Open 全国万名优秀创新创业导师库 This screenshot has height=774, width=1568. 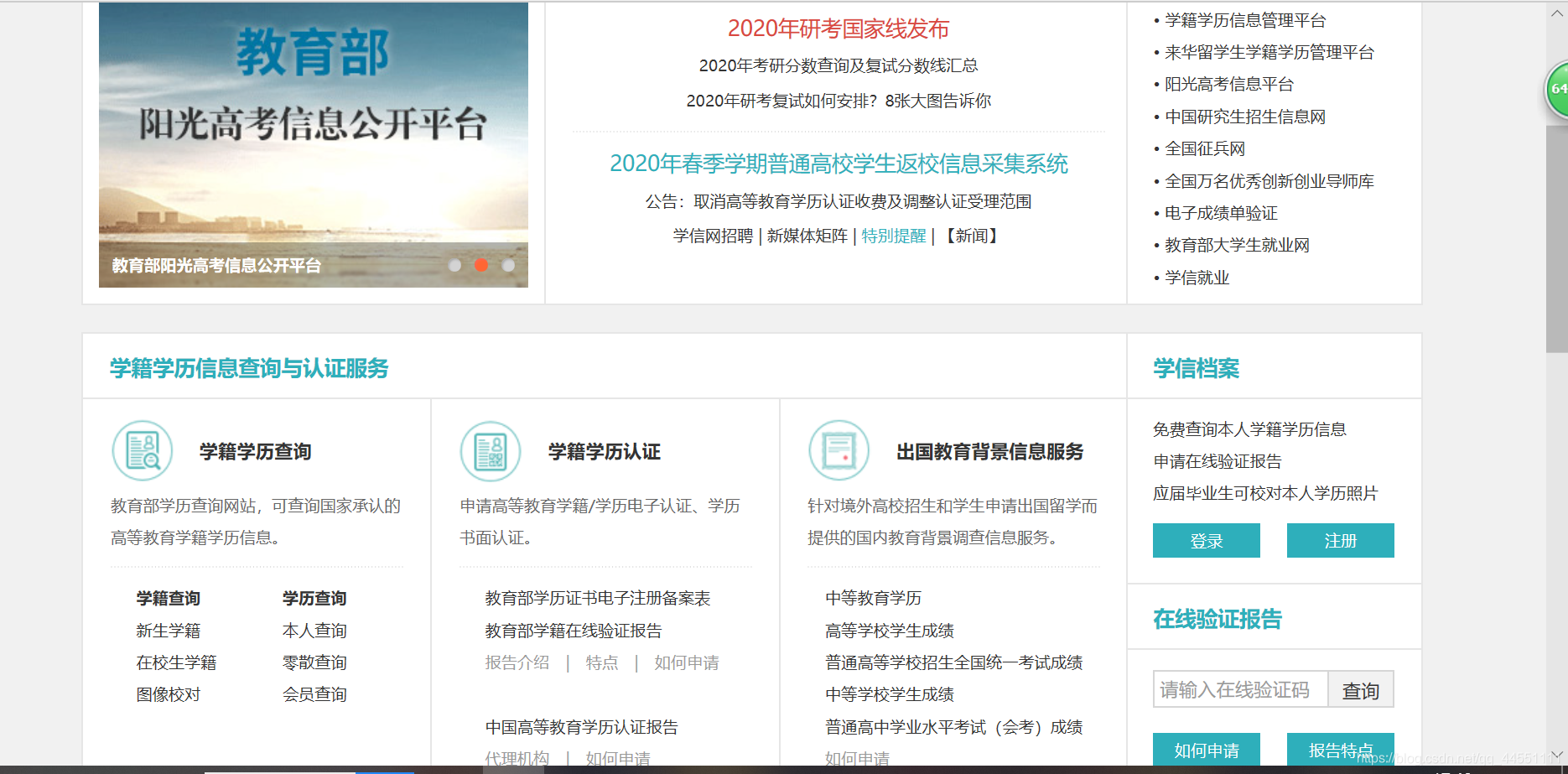1269,181
